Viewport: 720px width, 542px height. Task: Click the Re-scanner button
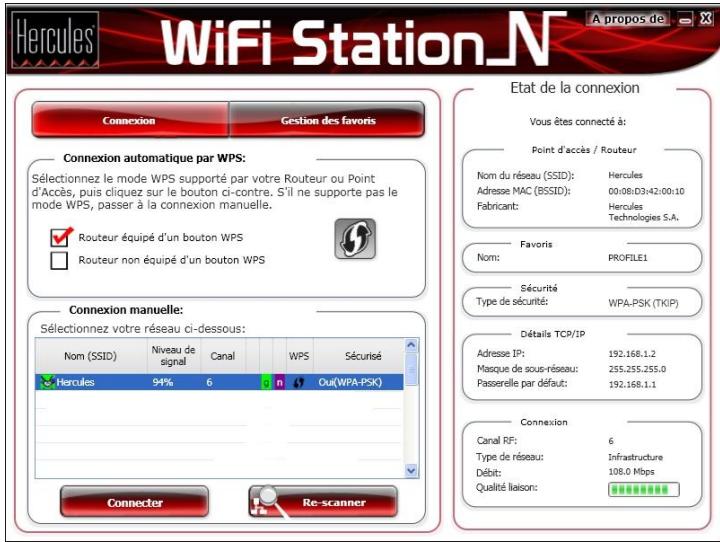(x=323, y=502)
